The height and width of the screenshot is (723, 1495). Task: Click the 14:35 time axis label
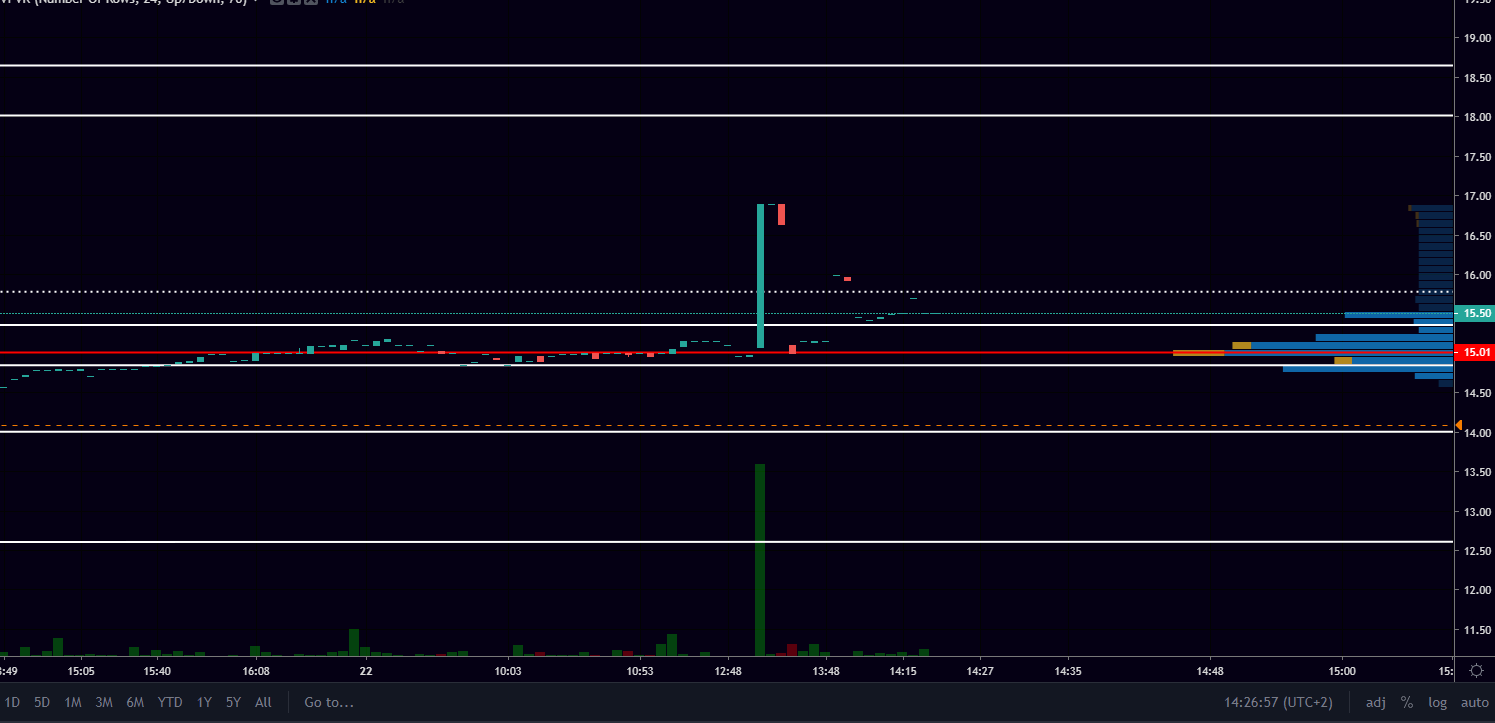[x=1068, y=671]
